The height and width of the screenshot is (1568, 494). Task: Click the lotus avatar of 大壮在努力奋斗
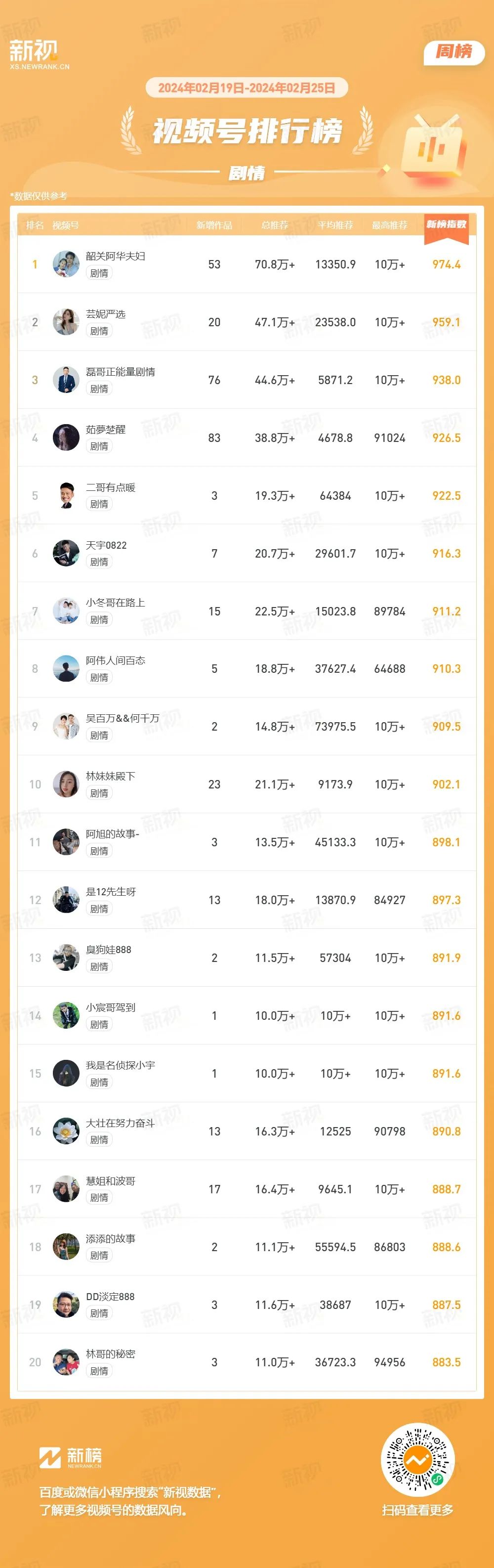66,1131
